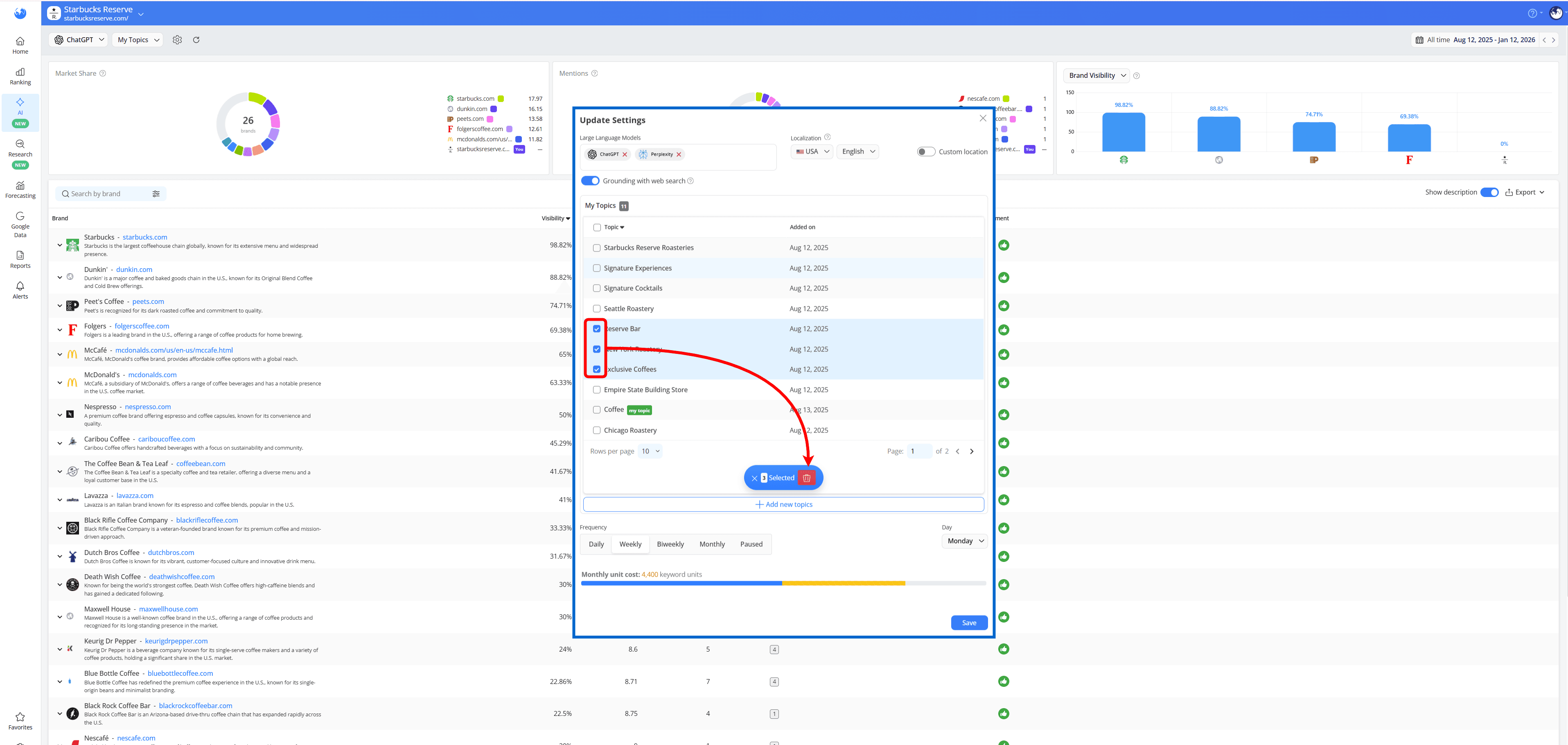Click the Monthly unit cost progress bar
This screenshot has width=1568, height=745.
pos(783,583)
